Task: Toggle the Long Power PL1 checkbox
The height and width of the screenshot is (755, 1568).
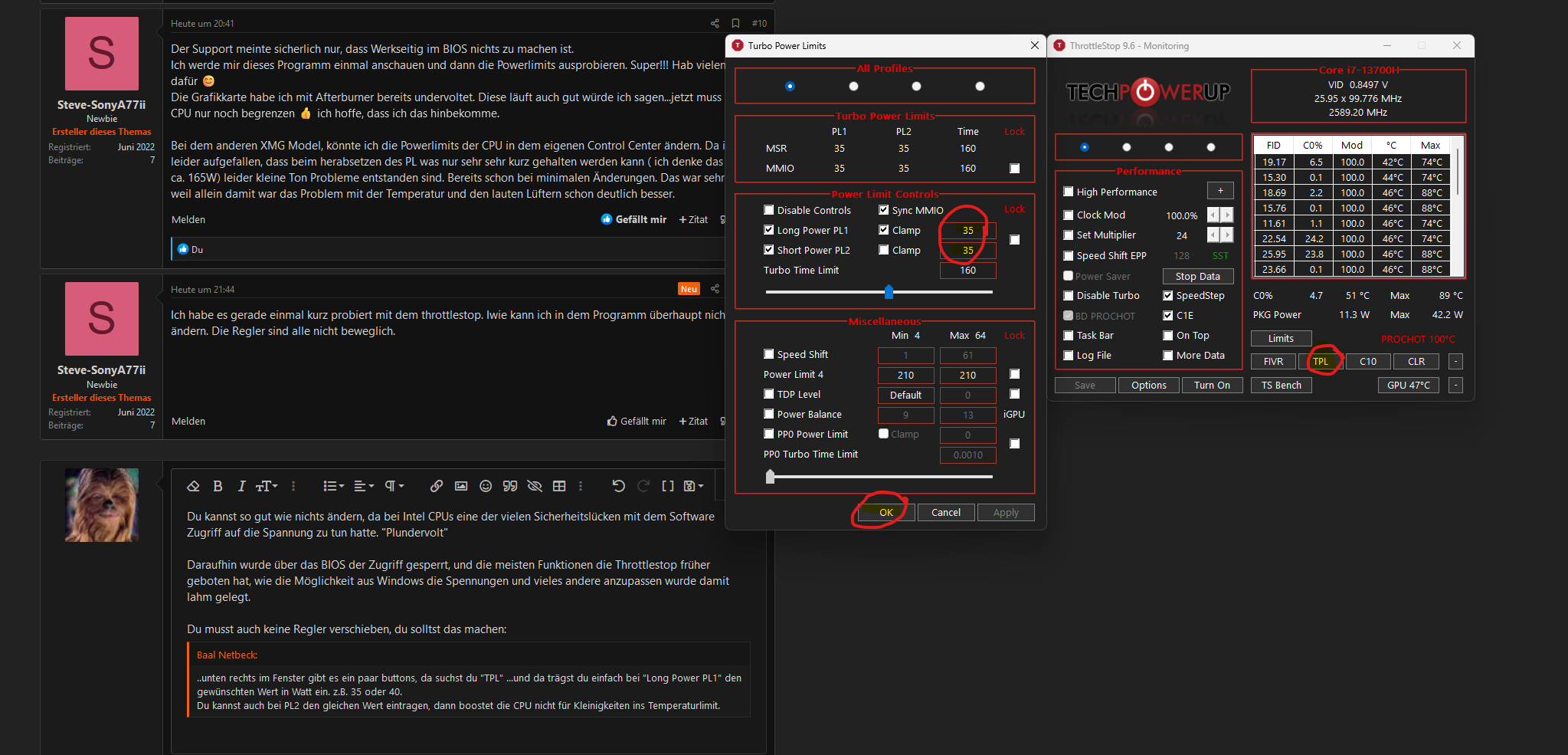Action: click(x=769, y=230)
